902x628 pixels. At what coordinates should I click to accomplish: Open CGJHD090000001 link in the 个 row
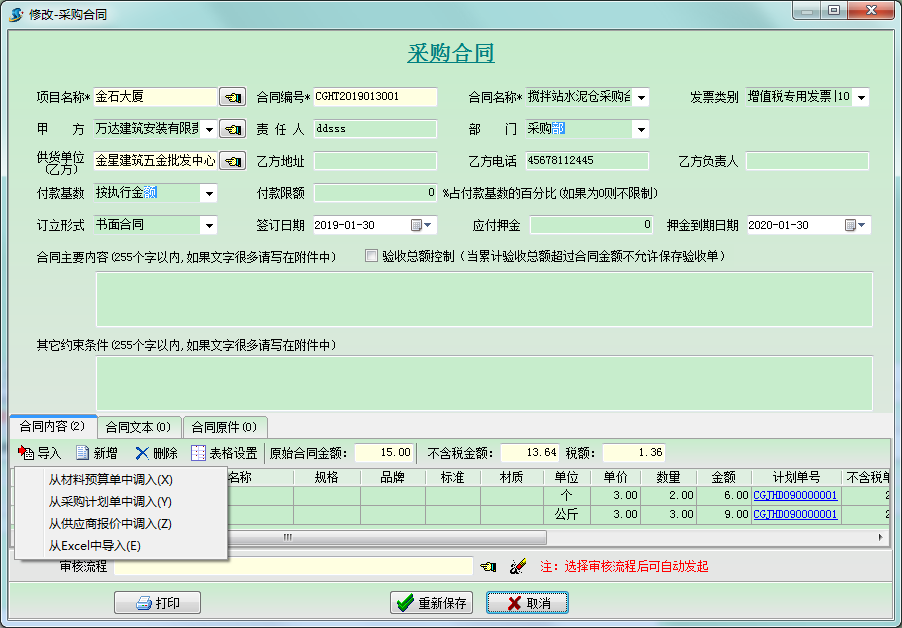(795, 495)
